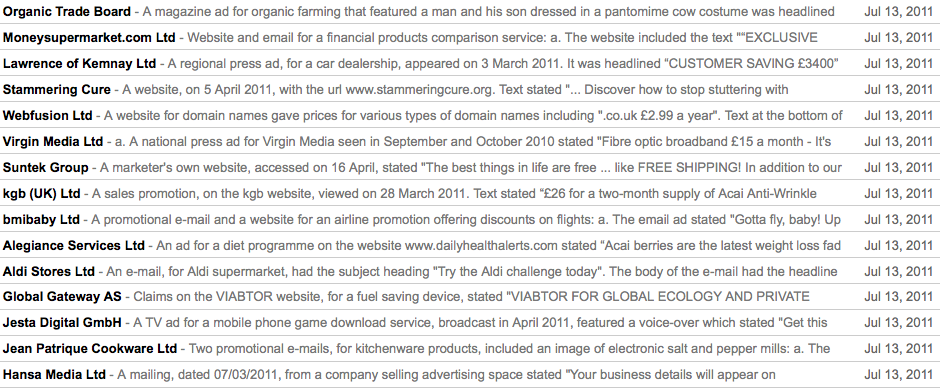
Task: Click the date on Organic Trade Board row
Action: pos(899,11)
